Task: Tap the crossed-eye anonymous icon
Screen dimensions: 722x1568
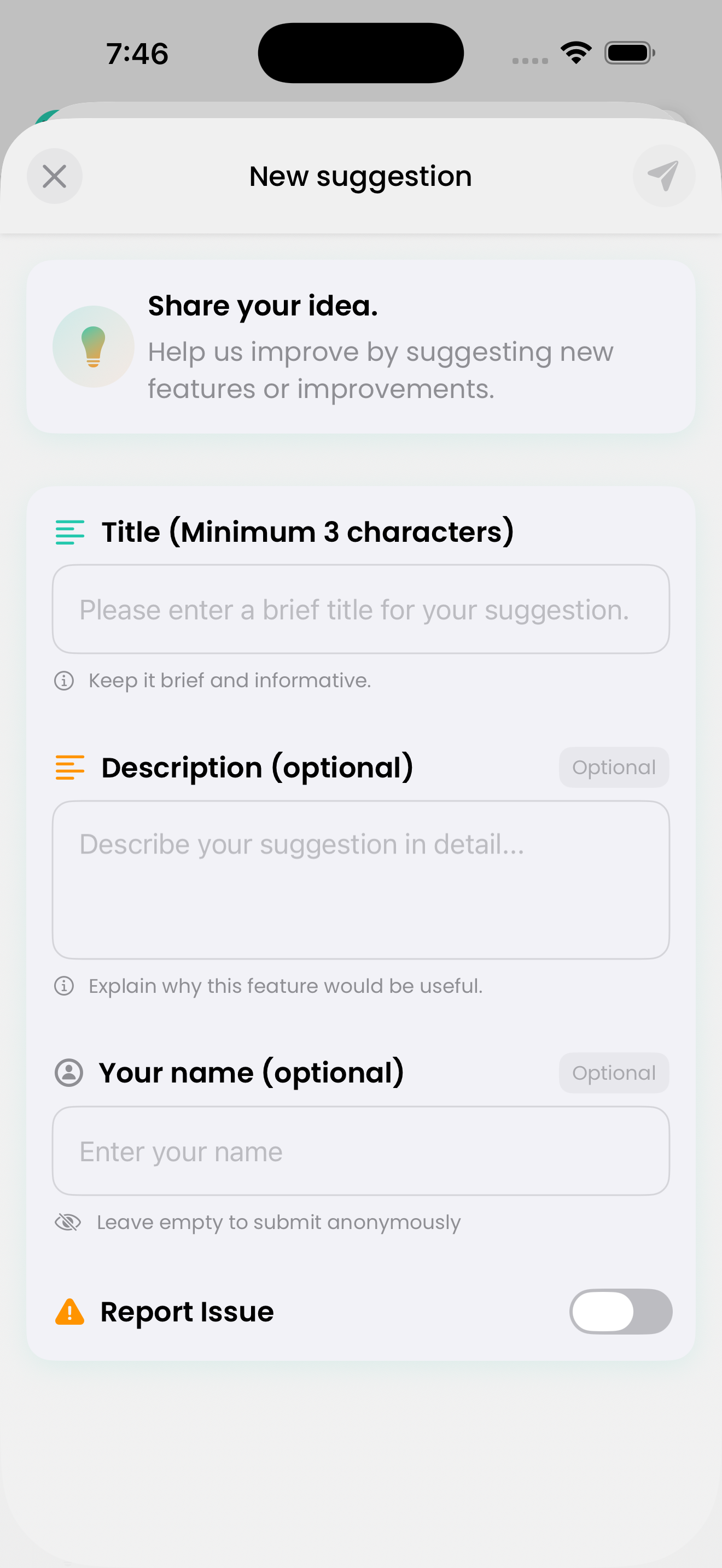Action: (x=68, y=1222)
